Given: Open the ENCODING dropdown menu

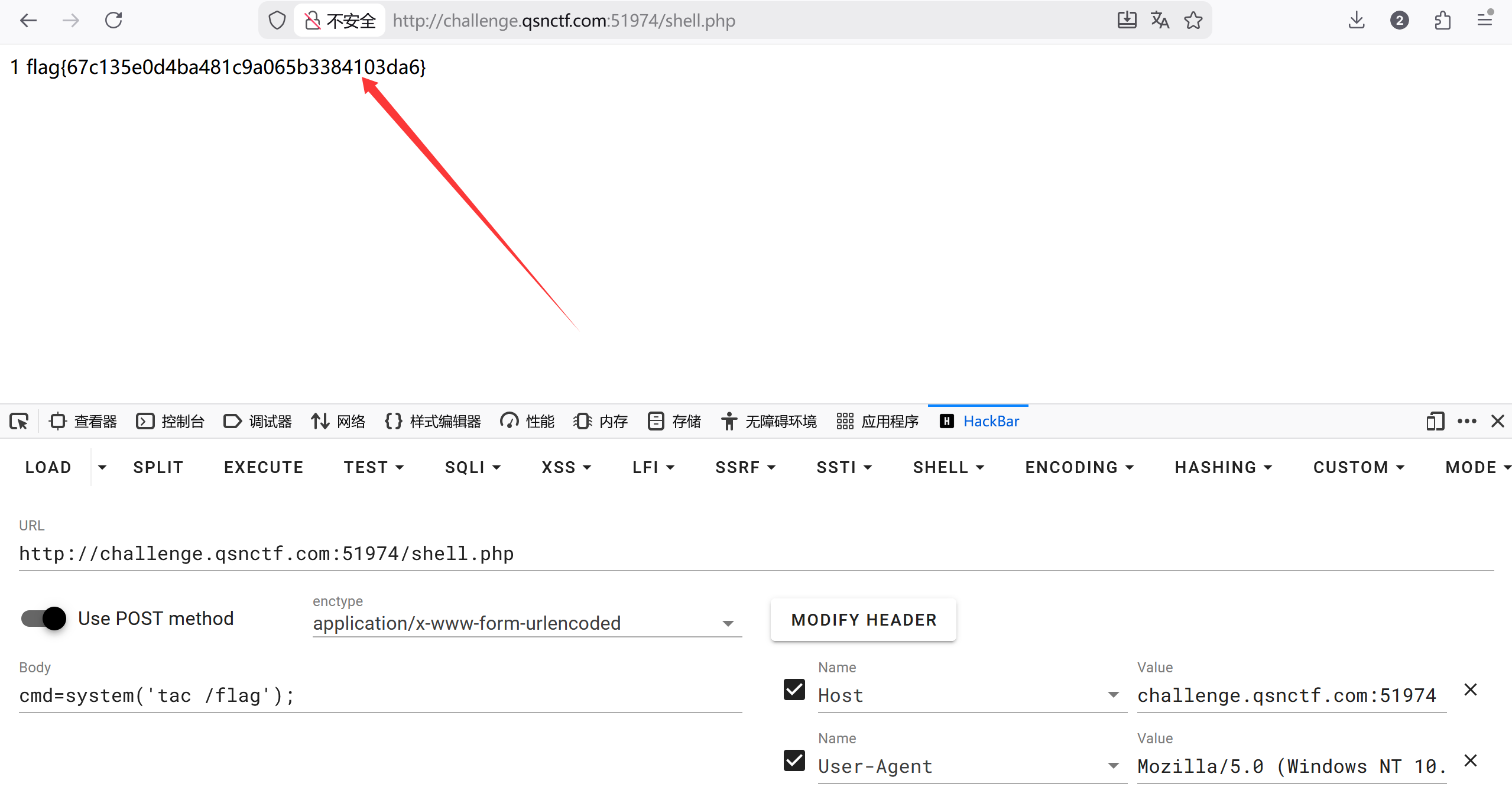Looking at the screenshot, I should (1079, 467).
